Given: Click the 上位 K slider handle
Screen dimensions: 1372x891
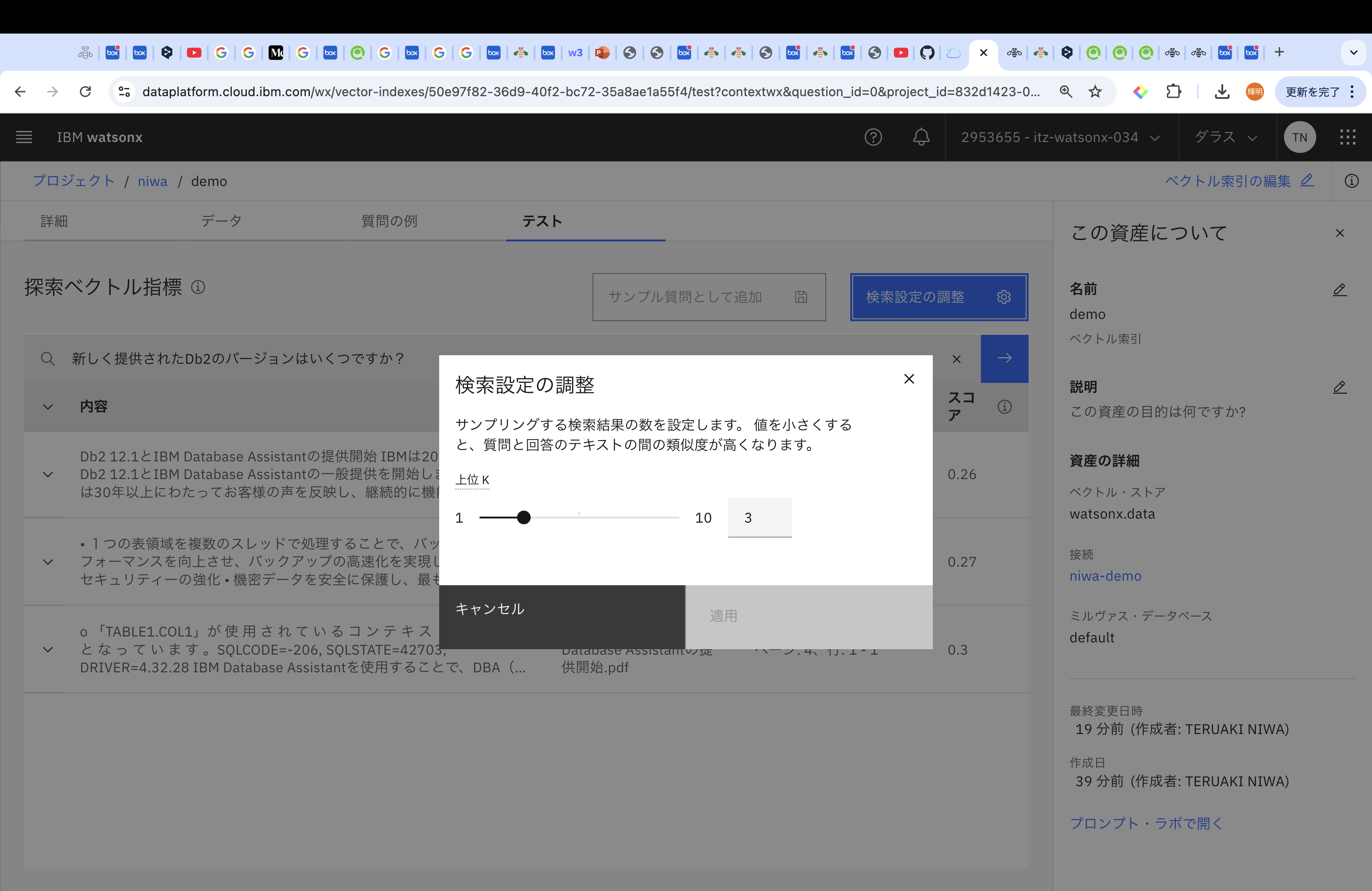Looking at the screenshot, I should tap(524, 518).
